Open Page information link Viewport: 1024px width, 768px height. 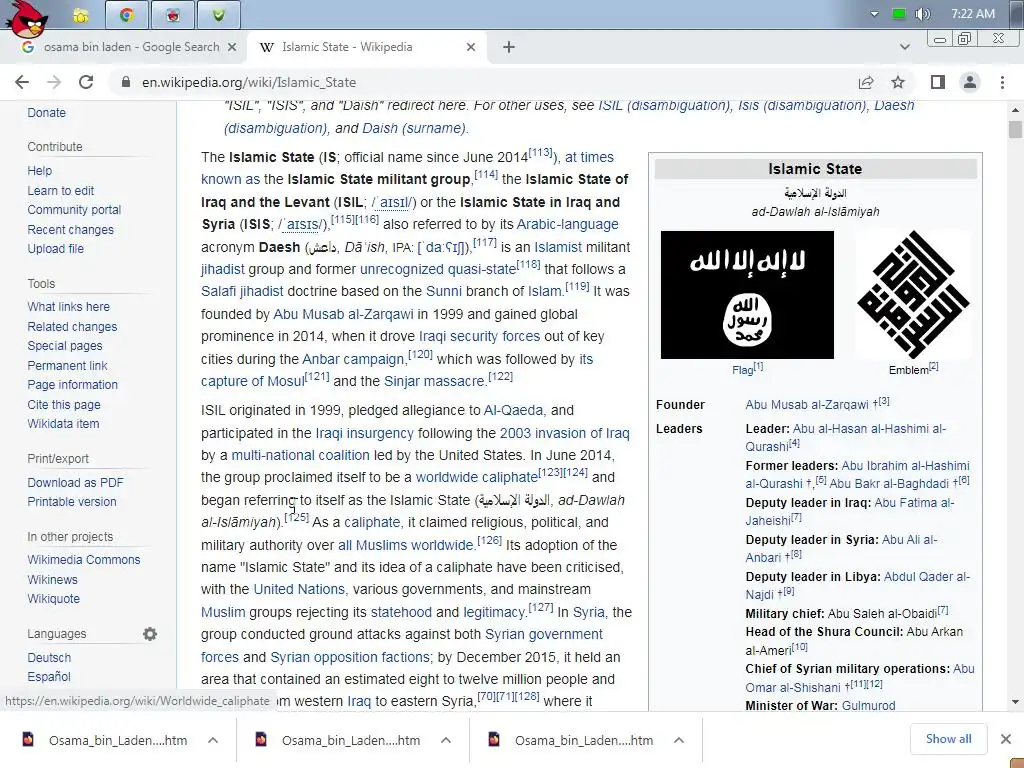(x=72, y=385)
